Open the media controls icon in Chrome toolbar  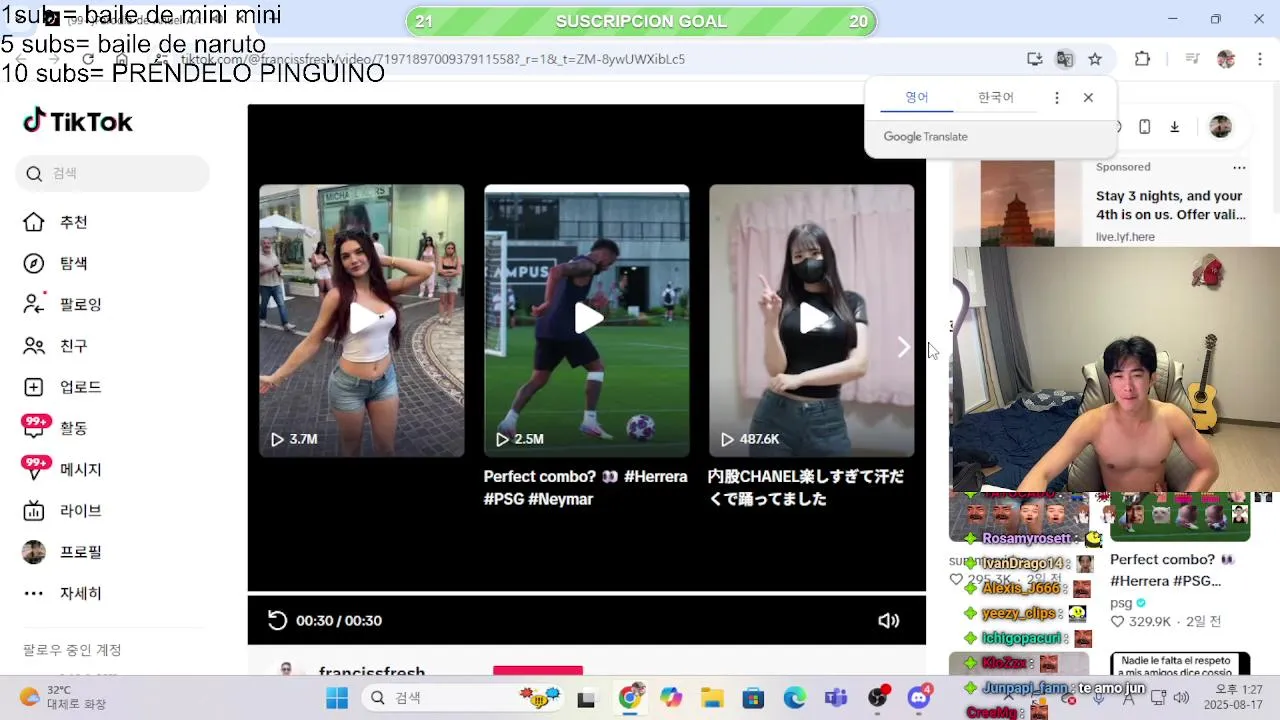1192,59
